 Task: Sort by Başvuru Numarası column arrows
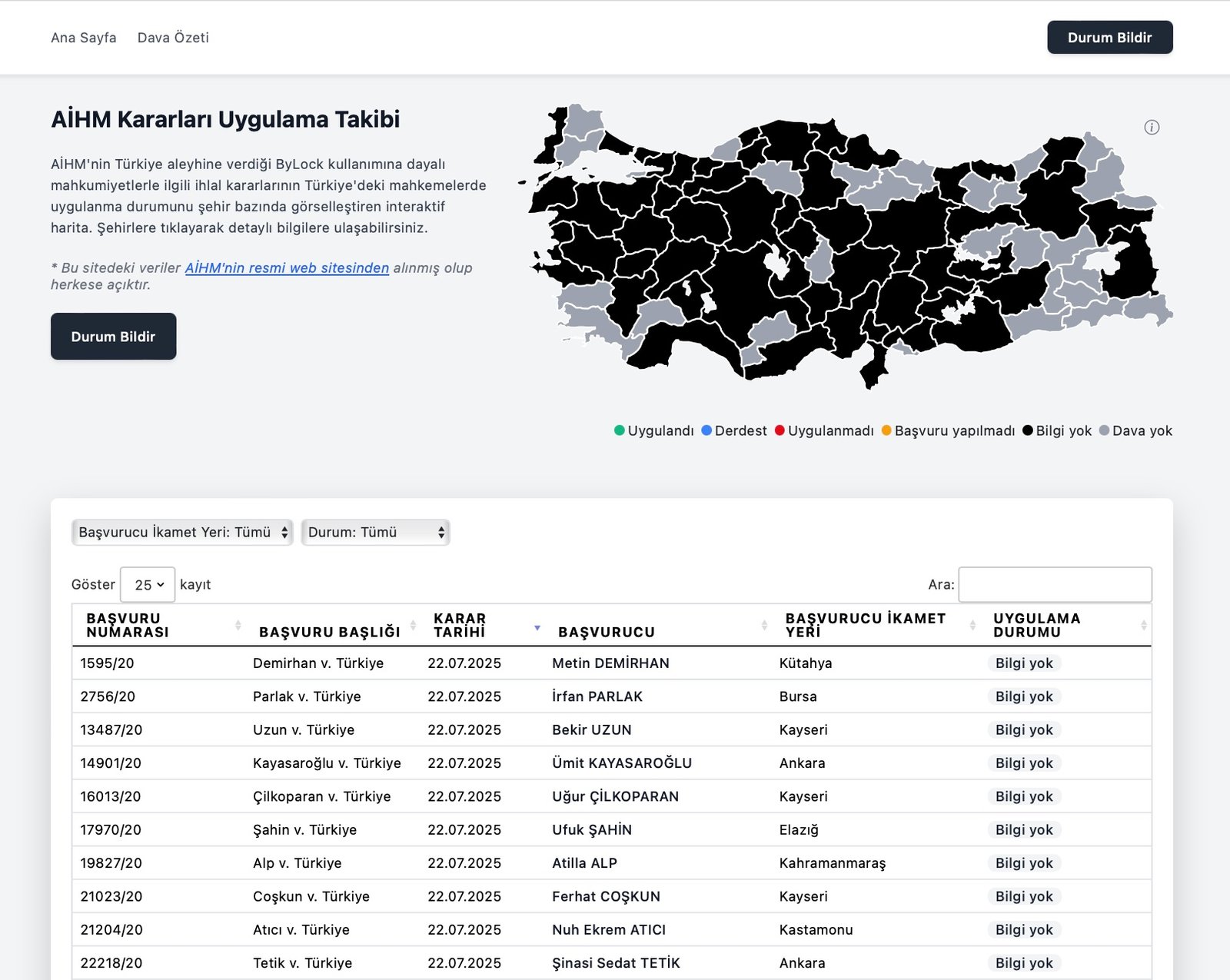tap(238, 626)
